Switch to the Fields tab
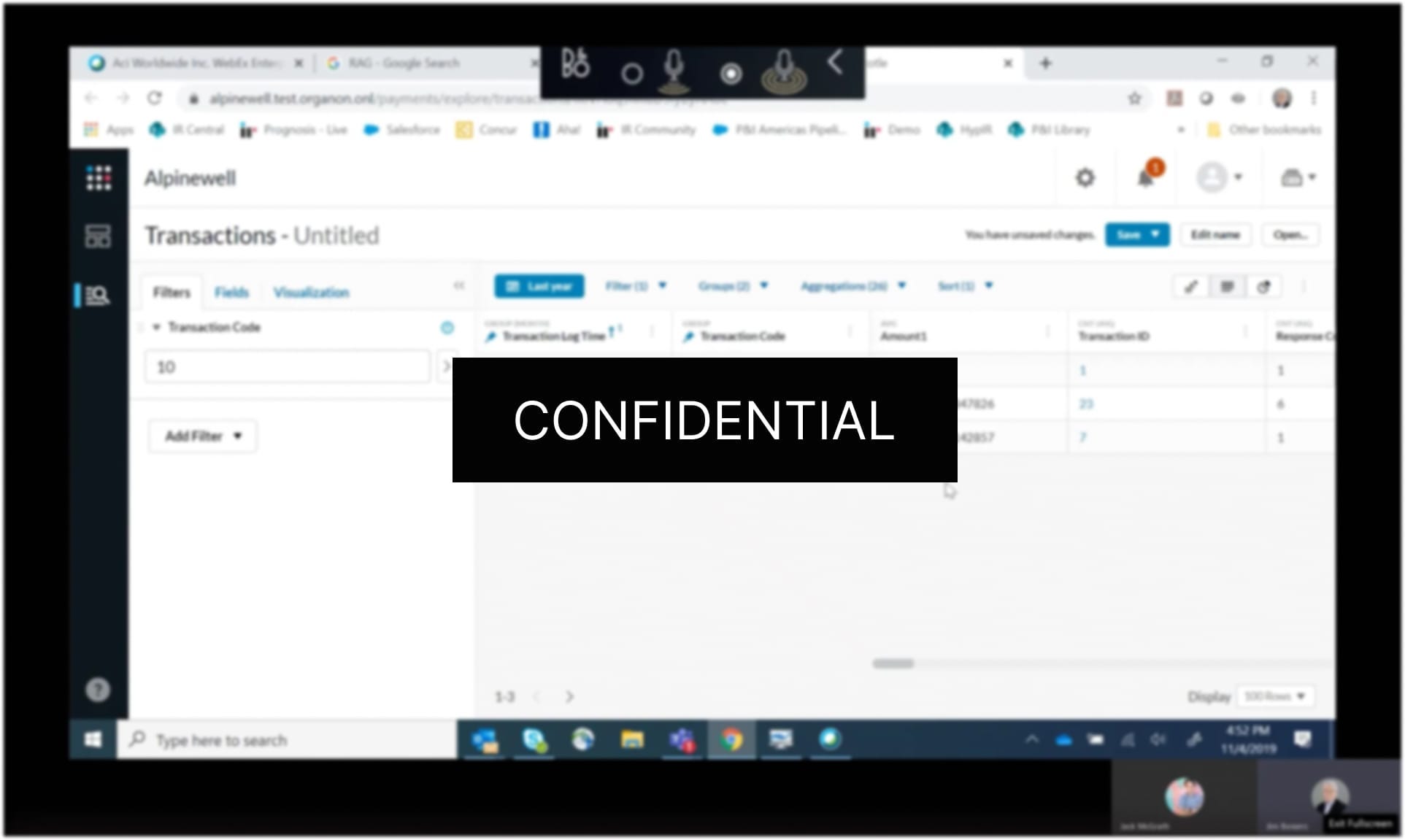Viewport: 1405px width, 840px height. (x=231, y=292)
